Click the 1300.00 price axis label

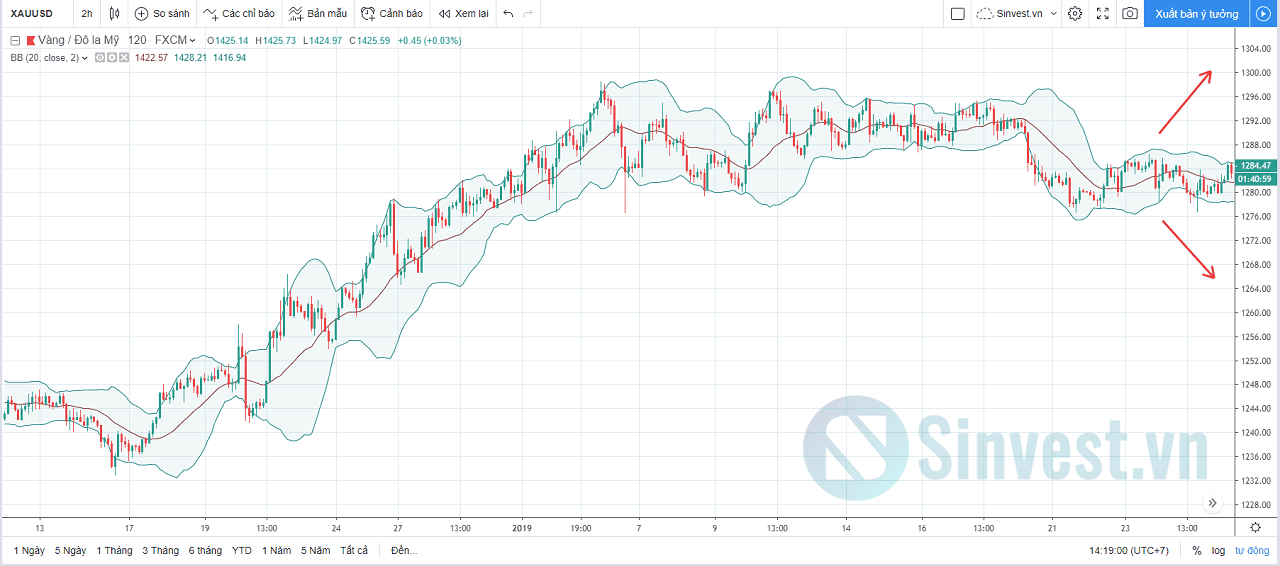point(1254,73)
